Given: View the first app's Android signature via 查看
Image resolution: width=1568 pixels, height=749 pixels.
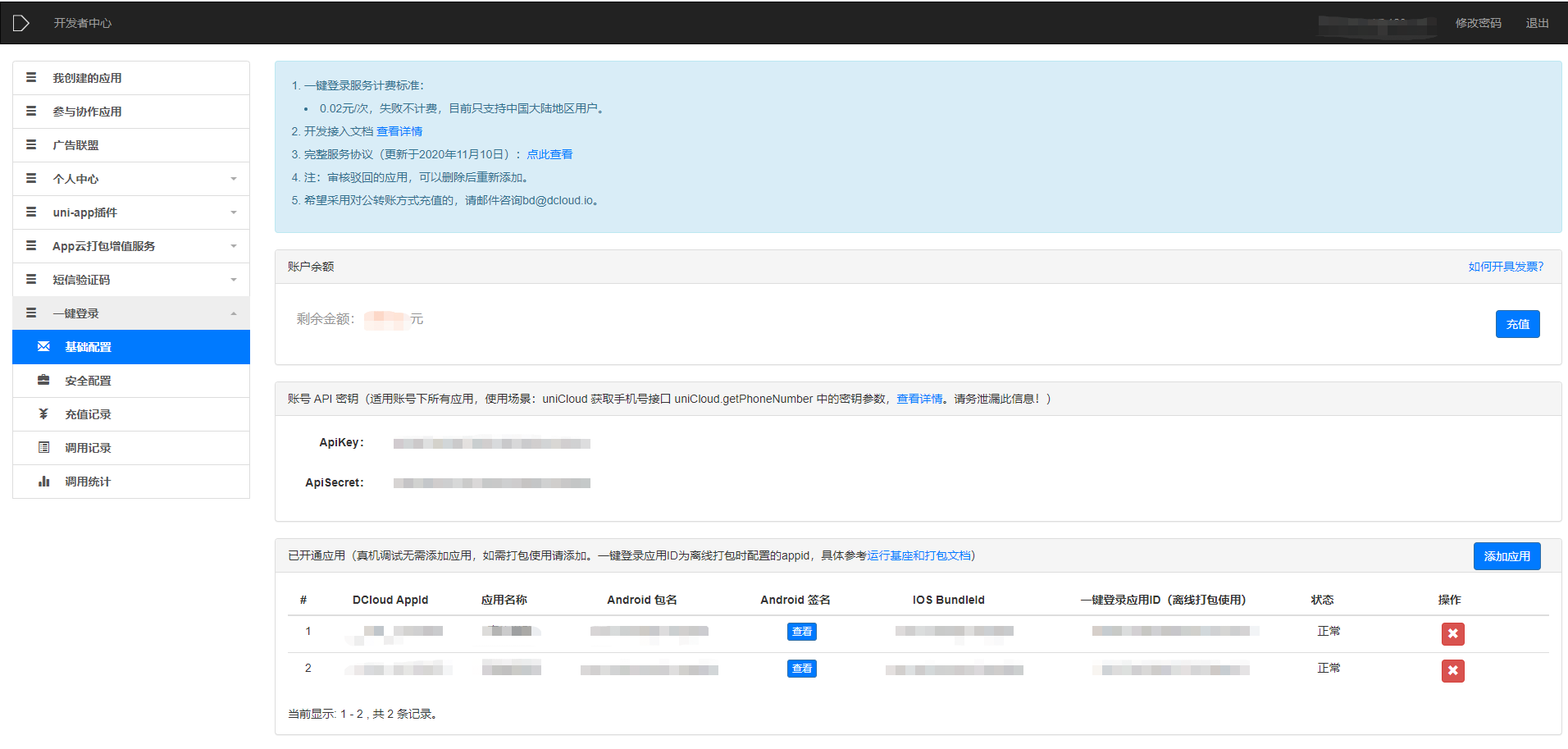Looking at the screenshot, I should point(801,631).
